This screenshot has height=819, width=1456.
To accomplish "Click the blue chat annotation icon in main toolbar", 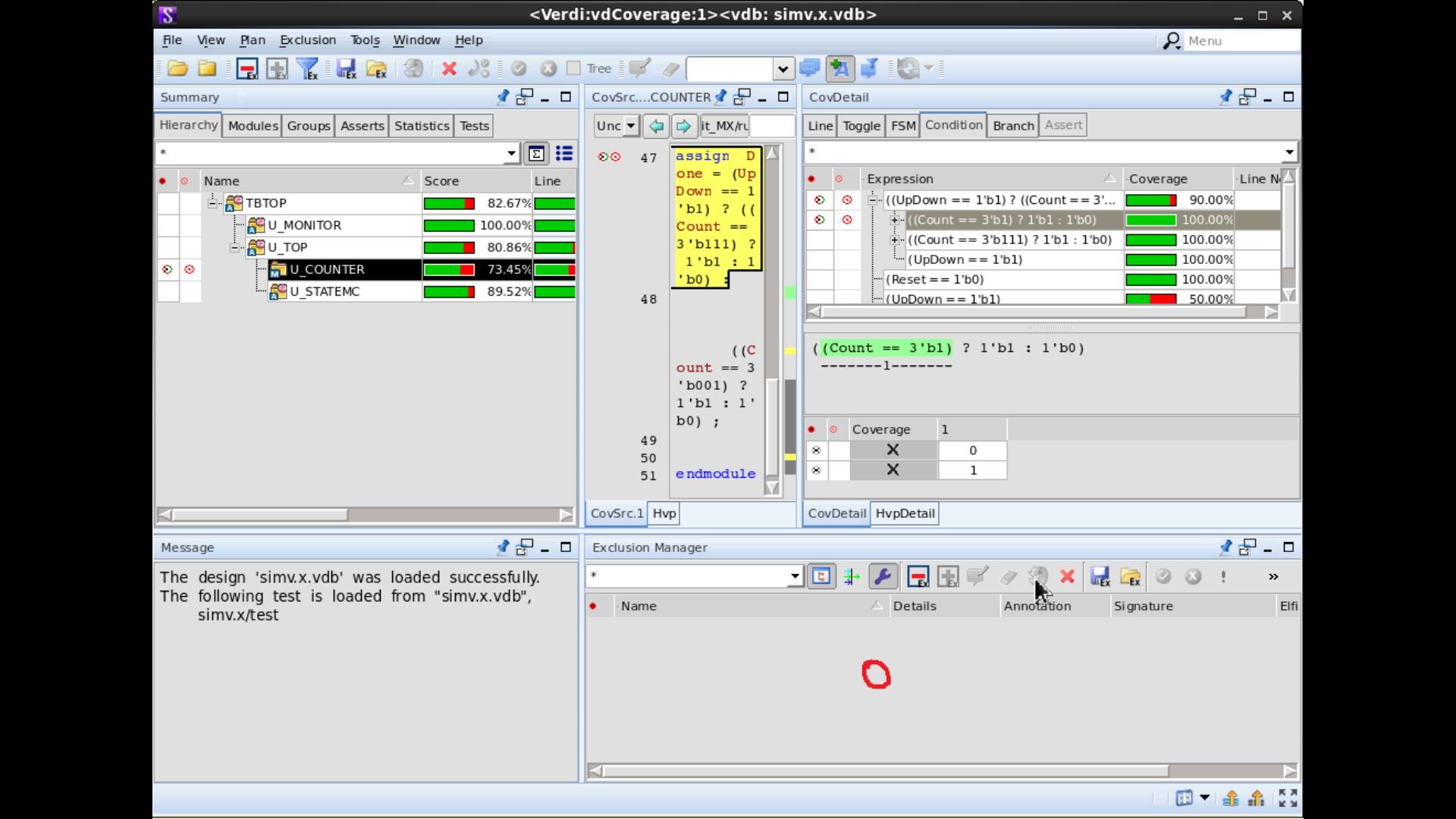I will (x=809, y=69).
